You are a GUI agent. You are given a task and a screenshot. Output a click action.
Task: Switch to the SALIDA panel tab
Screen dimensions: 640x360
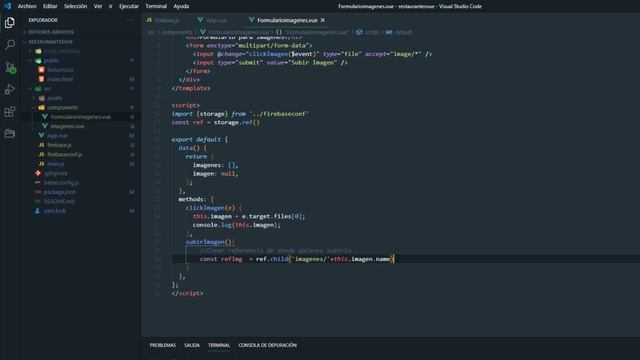[192, 345]
